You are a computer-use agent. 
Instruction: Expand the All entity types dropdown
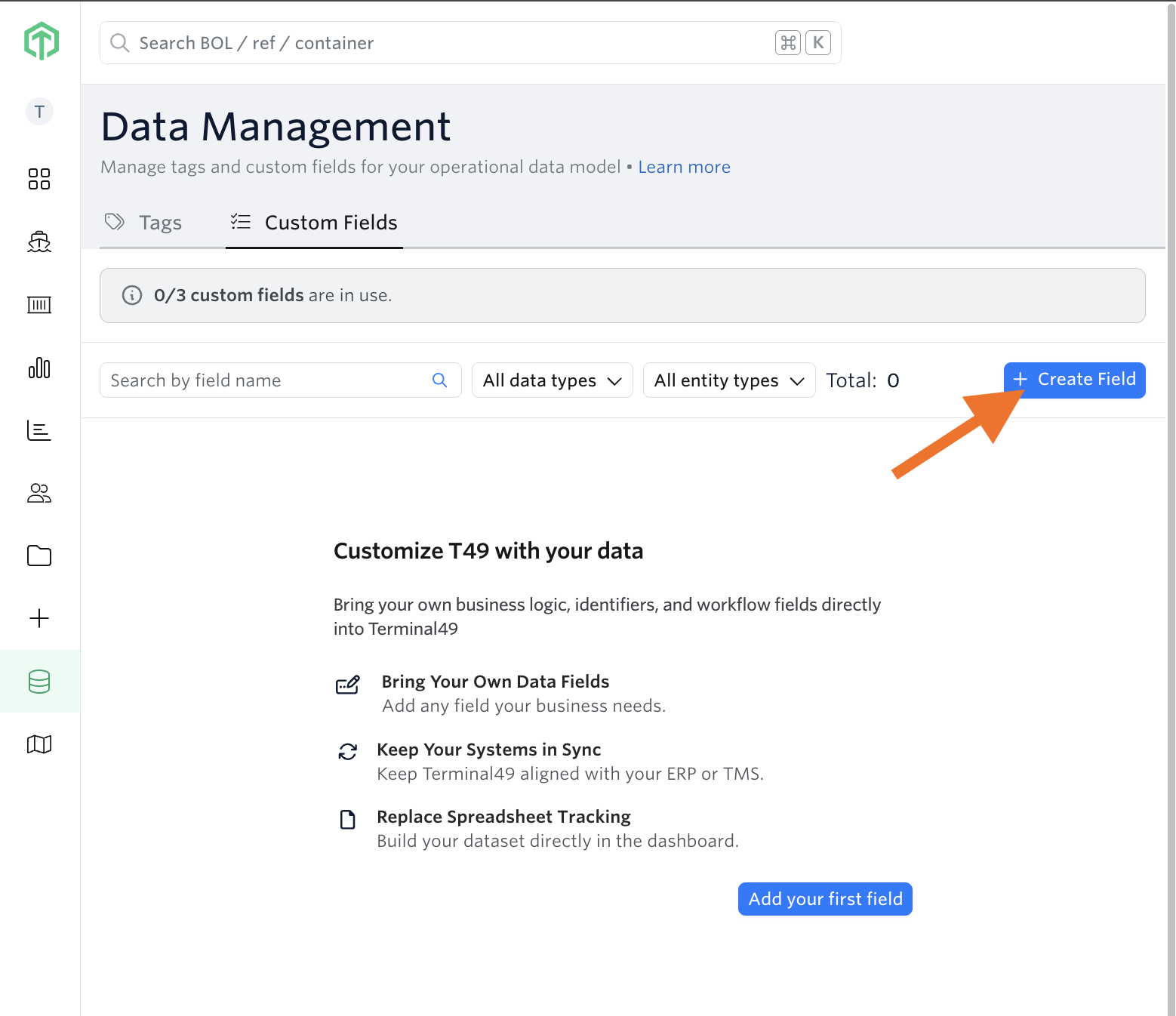click(729, 380)
